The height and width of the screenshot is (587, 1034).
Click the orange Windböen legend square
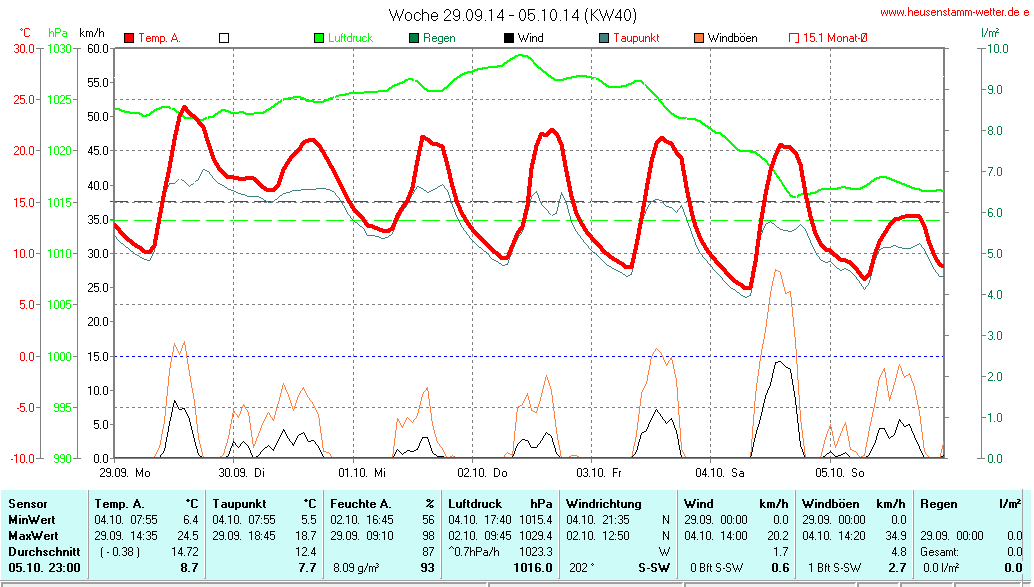pyautogui.click(x=699, y=38)
